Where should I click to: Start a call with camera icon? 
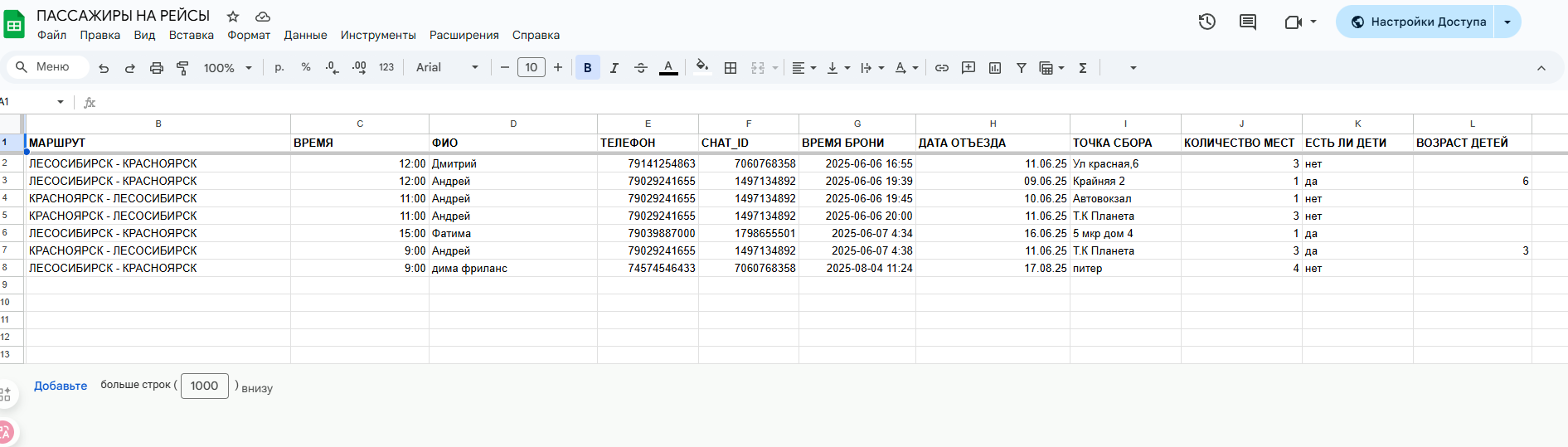click(x=1294, y=22)
